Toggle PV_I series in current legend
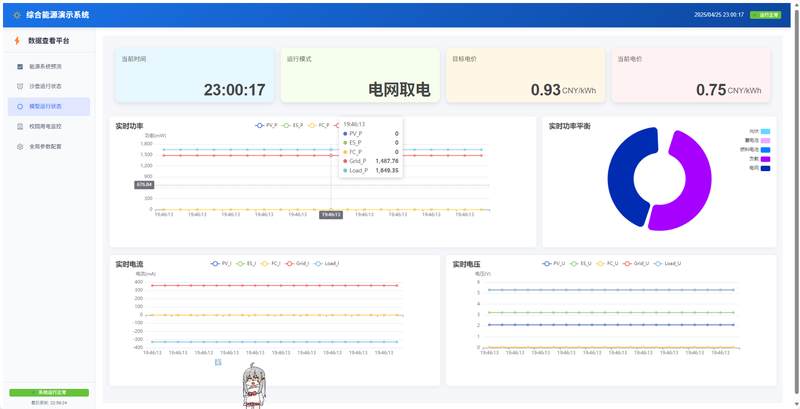Image resolution: width=800 pixels, height=409 pixels. coord(221,264)
